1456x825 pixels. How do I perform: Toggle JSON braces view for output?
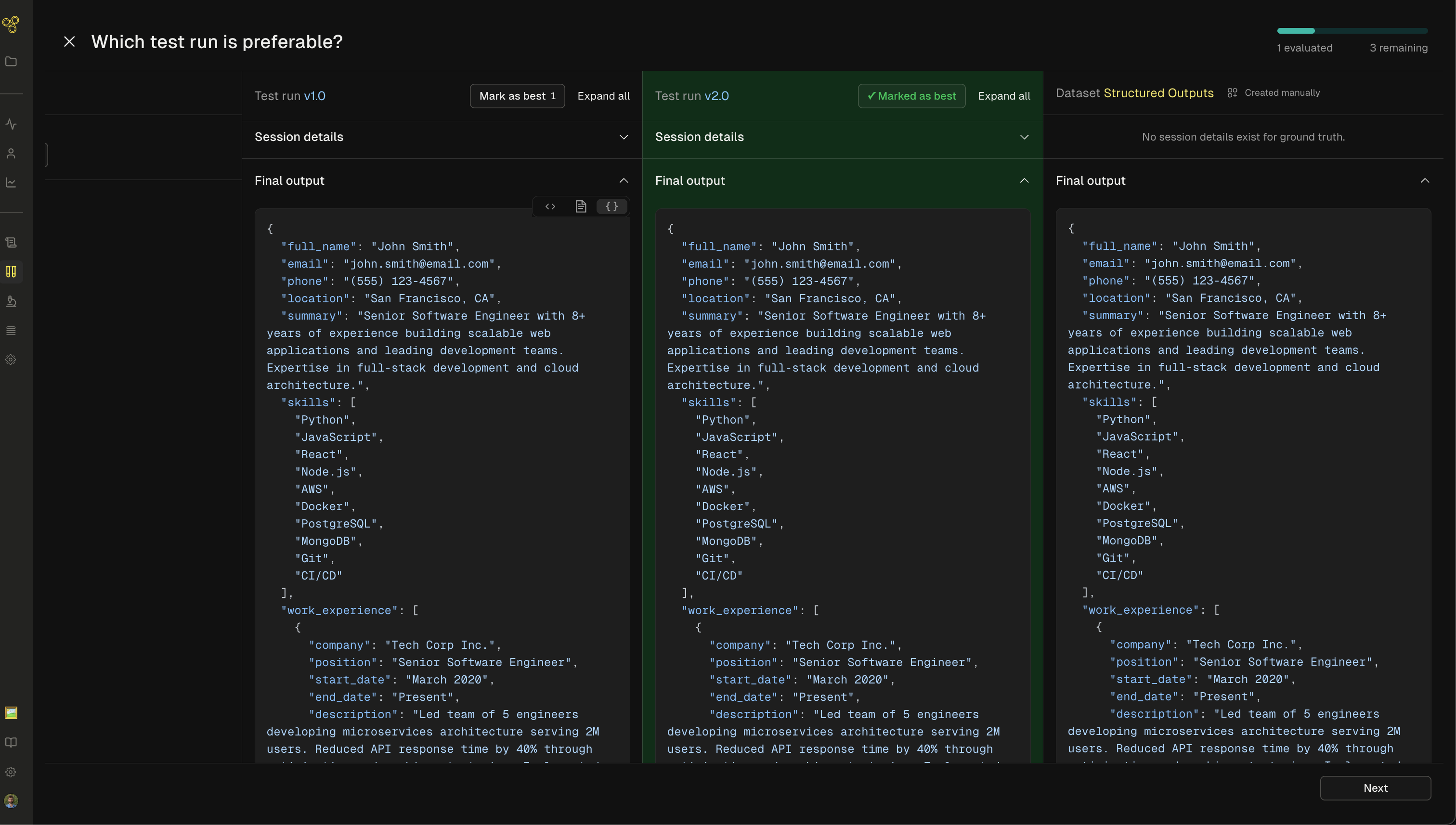click(611, 206)
